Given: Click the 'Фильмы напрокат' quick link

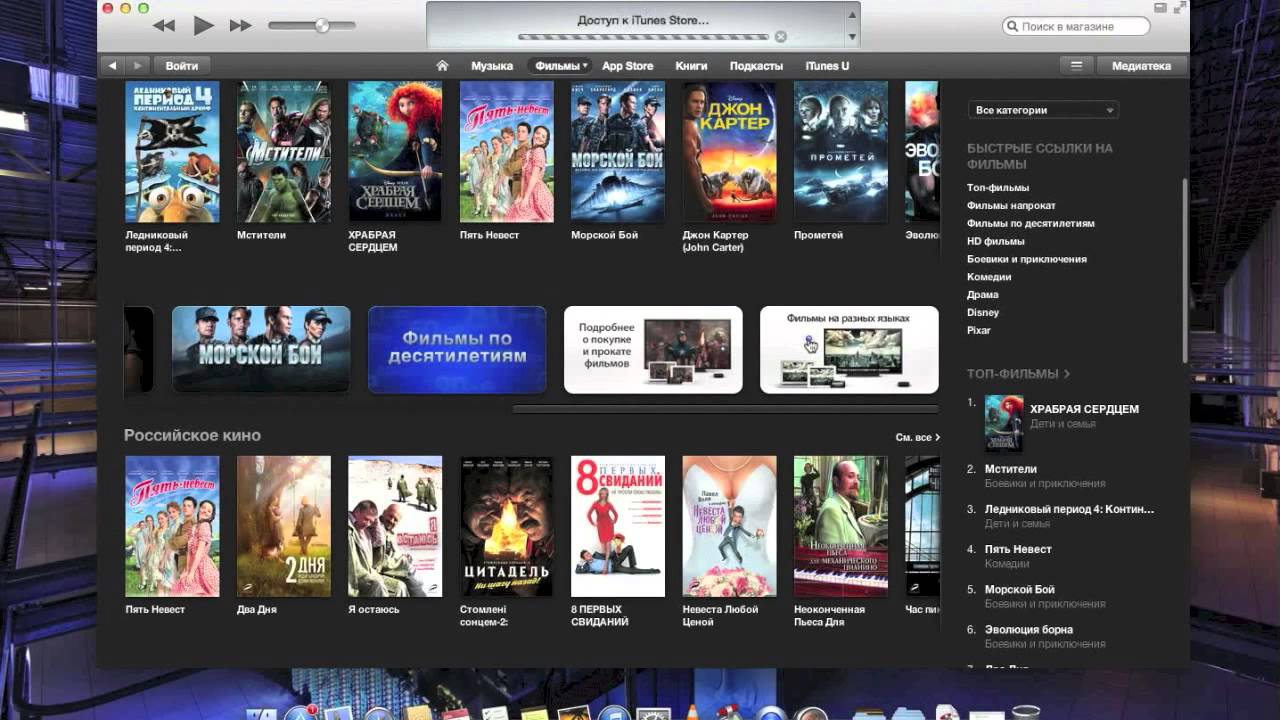Looking at the screenshot, I should coord(1011,206).
